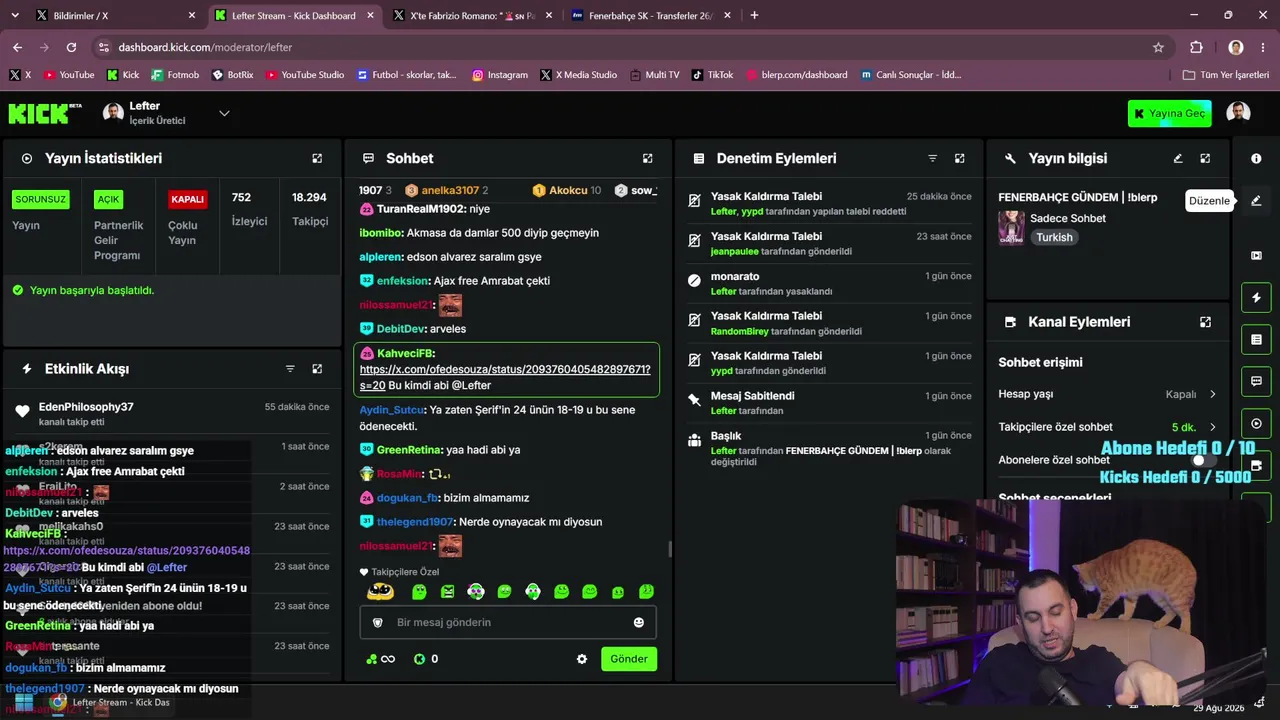The height and width of the screenshot is (720, 1280).
Task: Click the Düzenle pencil icon in sidebar
Action: (1256, 200)
